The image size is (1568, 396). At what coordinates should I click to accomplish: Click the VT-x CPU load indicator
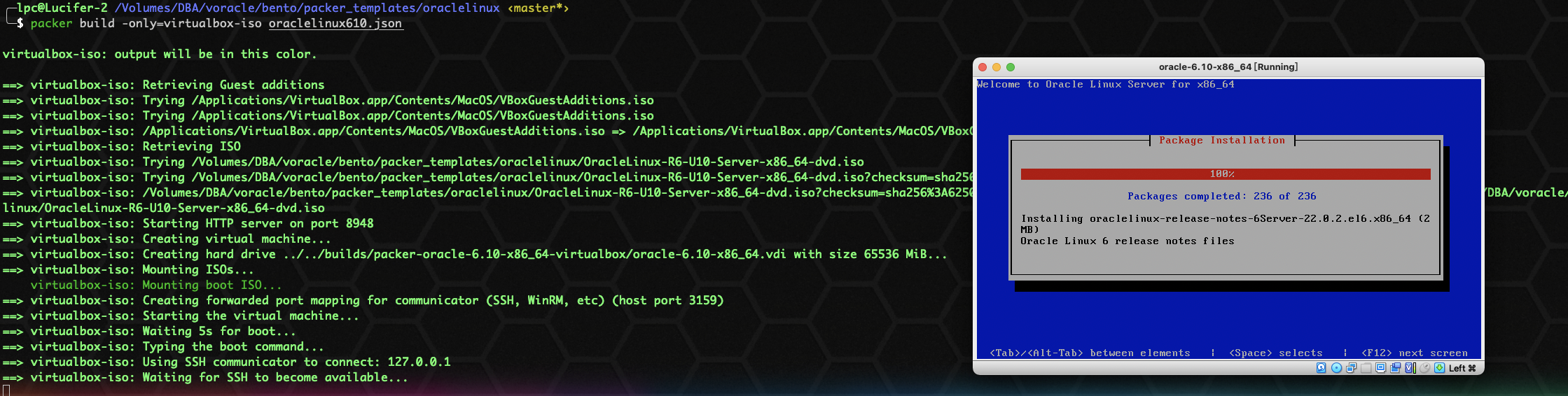(x=1410, y=368)
